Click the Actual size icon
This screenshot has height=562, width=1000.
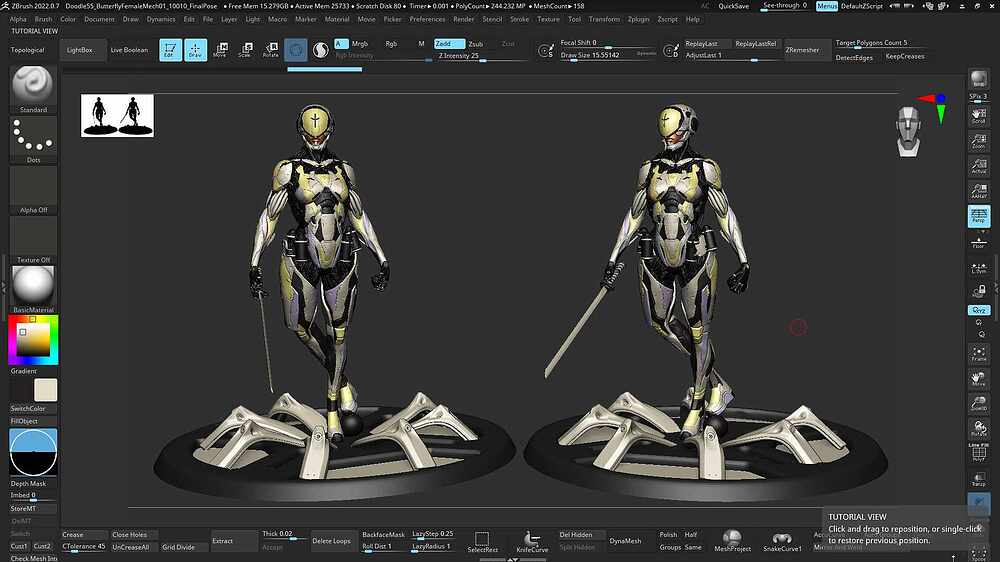click(979, 166)
